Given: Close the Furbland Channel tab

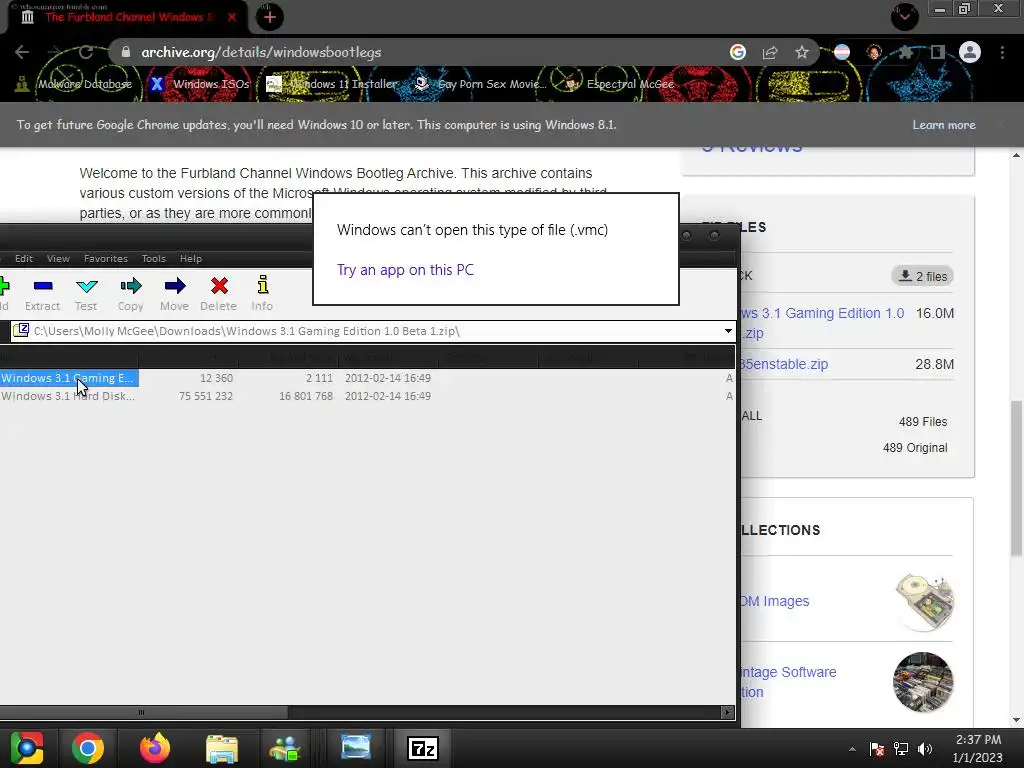Looking at the screenshot, I should tap(232, 17).
